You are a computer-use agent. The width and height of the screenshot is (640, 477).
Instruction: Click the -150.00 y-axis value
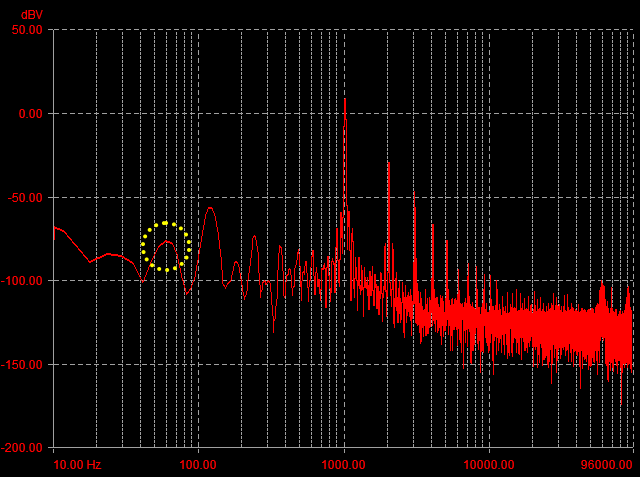(x=22, y=365)
